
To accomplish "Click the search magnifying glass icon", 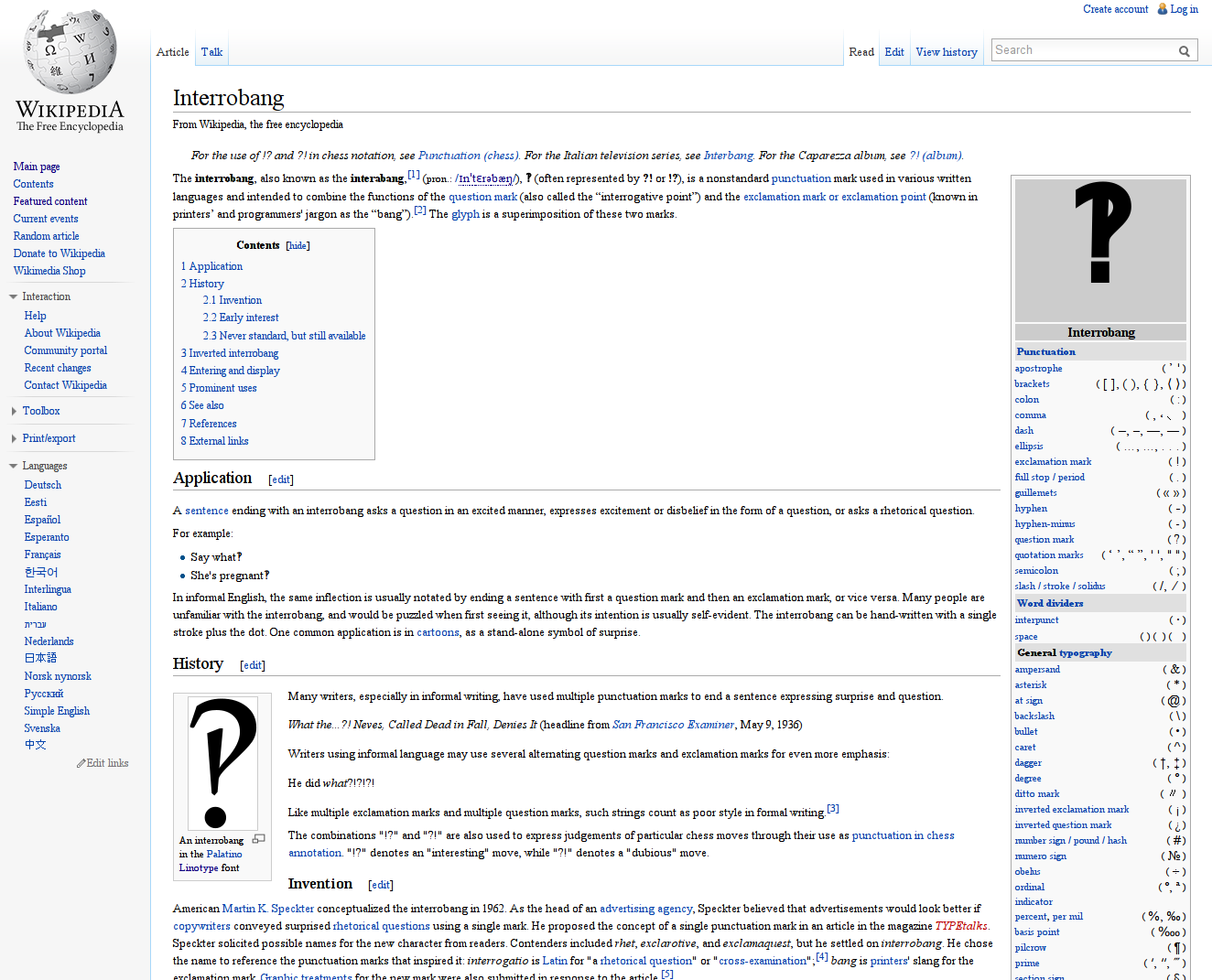I will click(1184, 51).
